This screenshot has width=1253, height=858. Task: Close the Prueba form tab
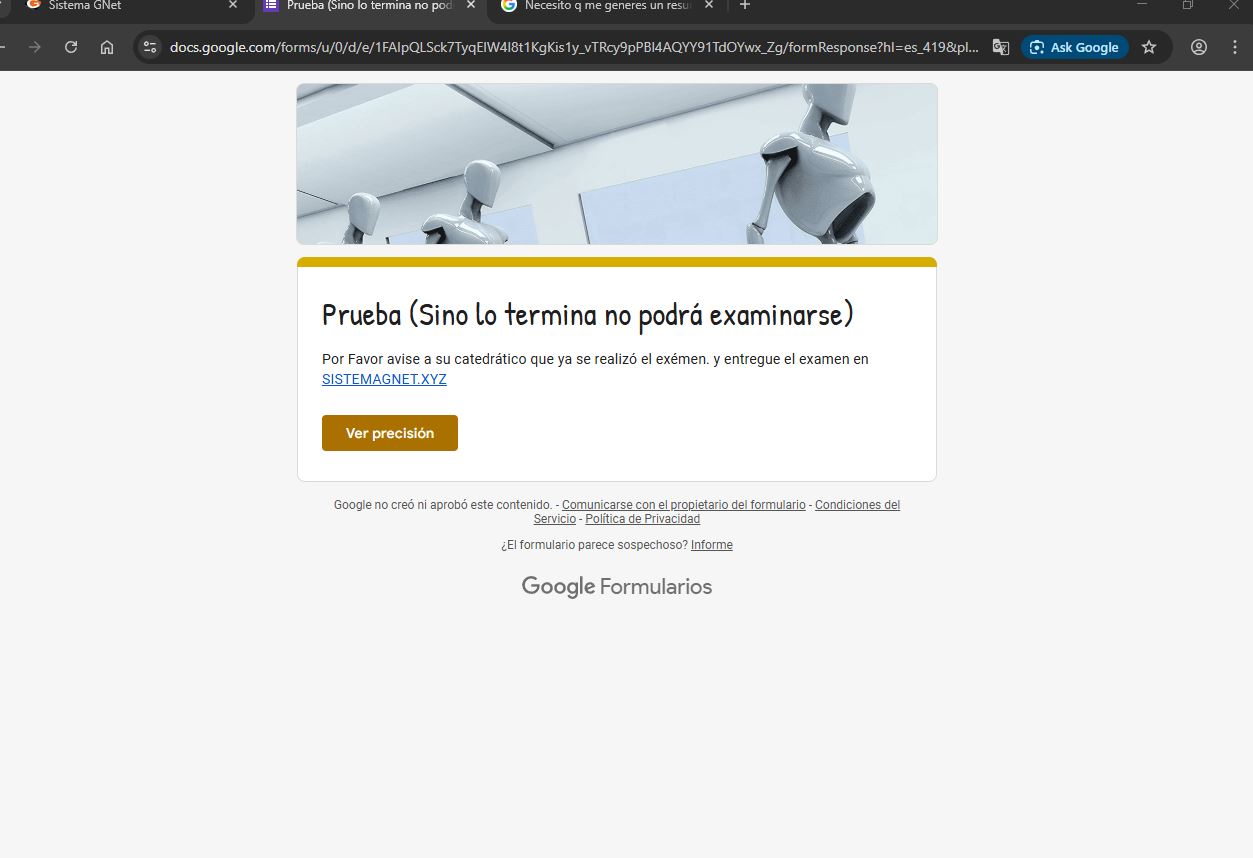(x=471, y=5)
